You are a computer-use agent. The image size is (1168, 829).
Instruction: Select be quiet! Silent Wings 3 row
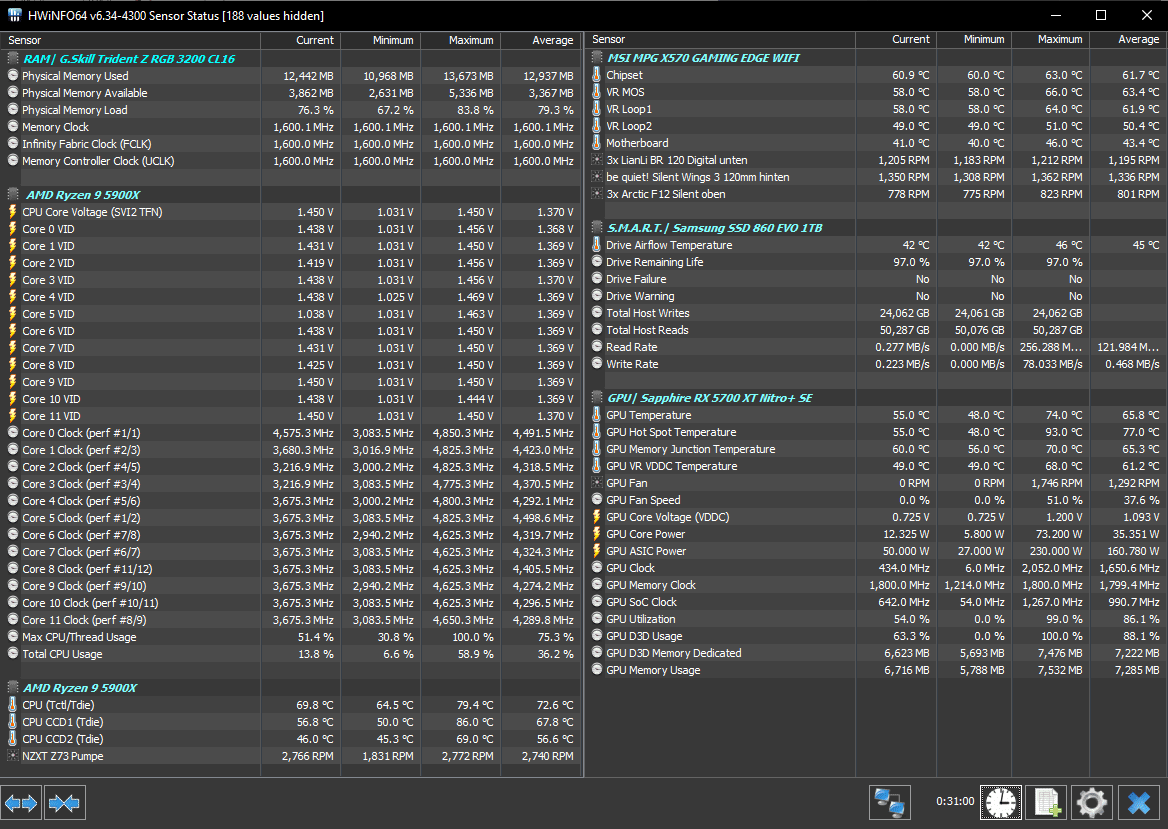[876, 177]
